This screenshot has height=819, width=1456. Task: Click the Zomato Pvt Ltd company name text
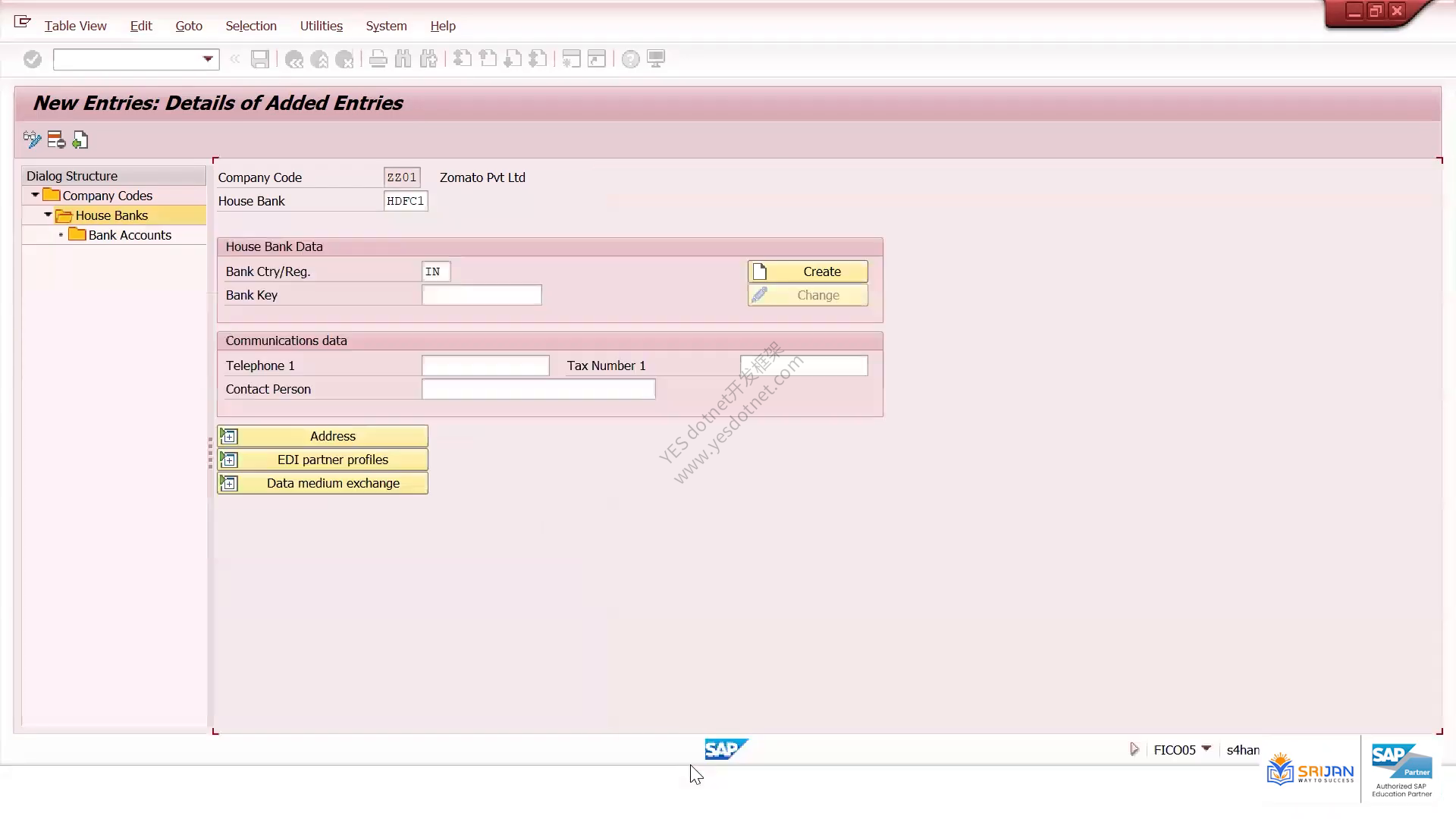pyautogui.click(x=482, y=177)
